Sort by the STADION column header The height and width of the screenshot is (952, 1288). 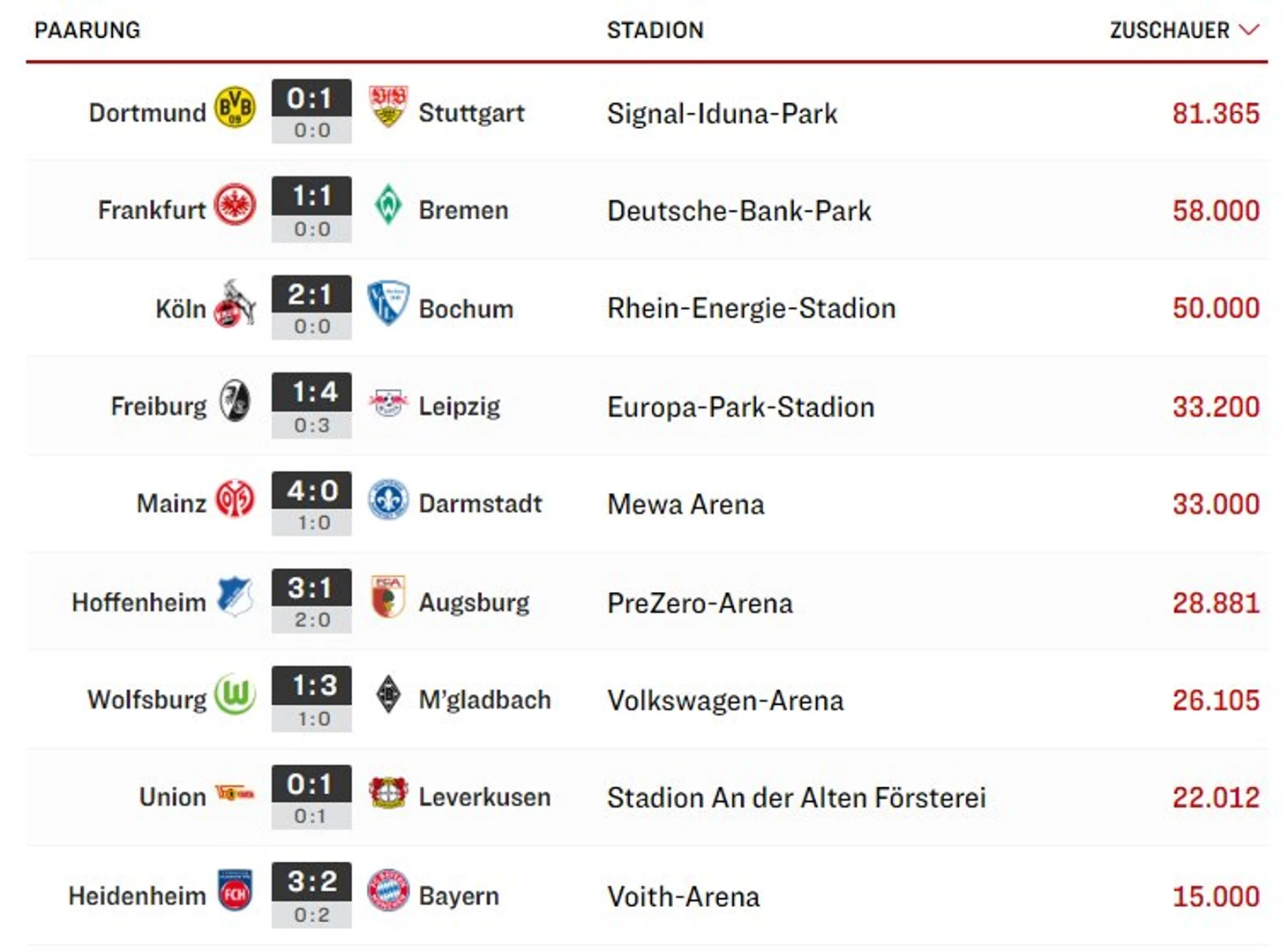(655, 30)
